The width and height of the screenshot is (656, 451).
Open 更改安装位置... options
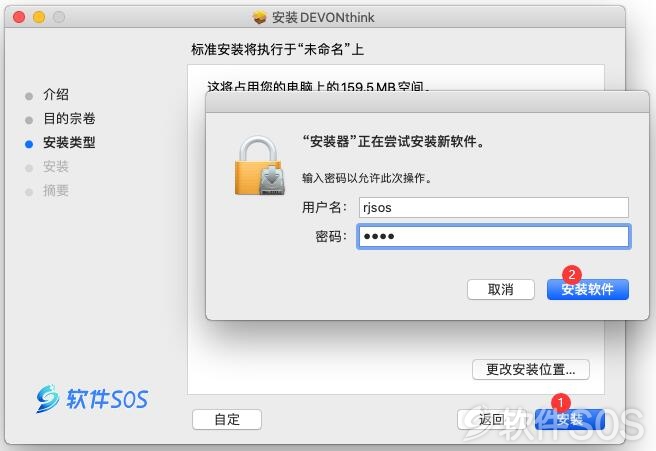(x=530, y=369)
